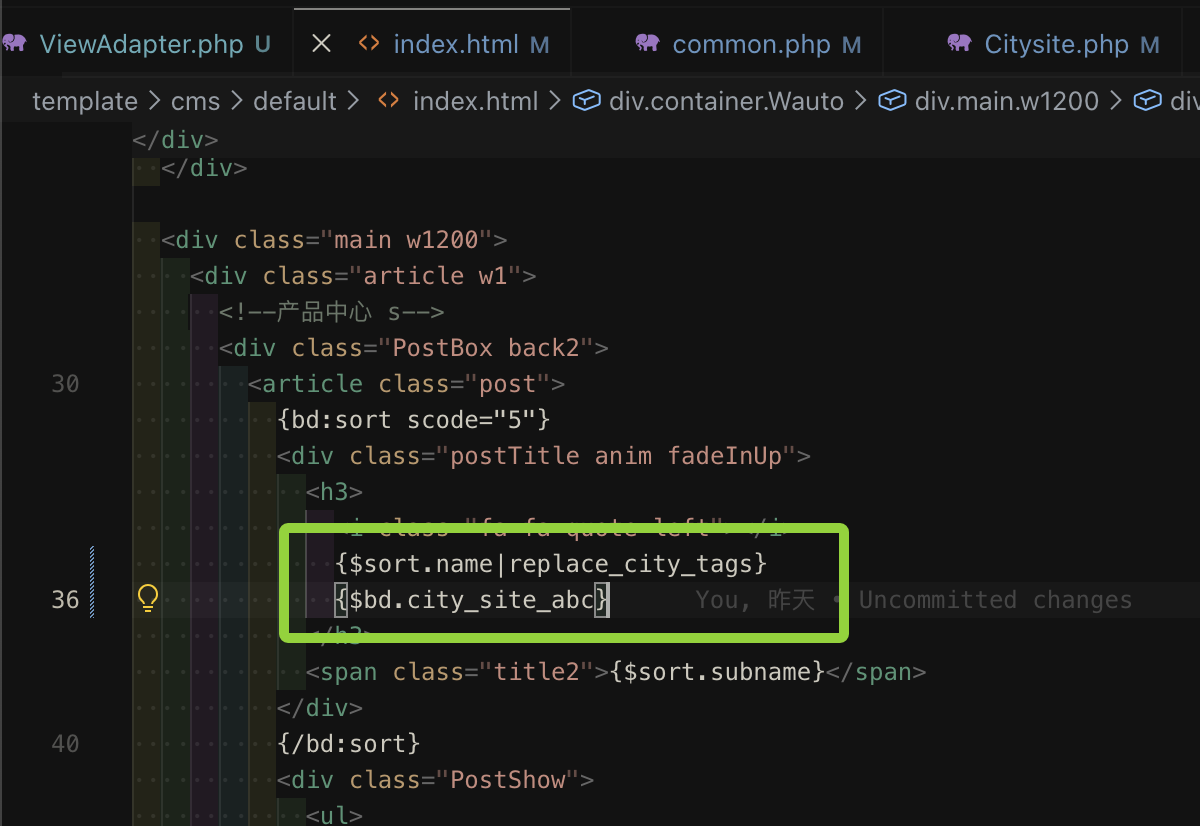The width and height of the screenshot is (1200, 826).
Task: Select index.html in the breadcrumb bar
Action: [x=476, y=100]
